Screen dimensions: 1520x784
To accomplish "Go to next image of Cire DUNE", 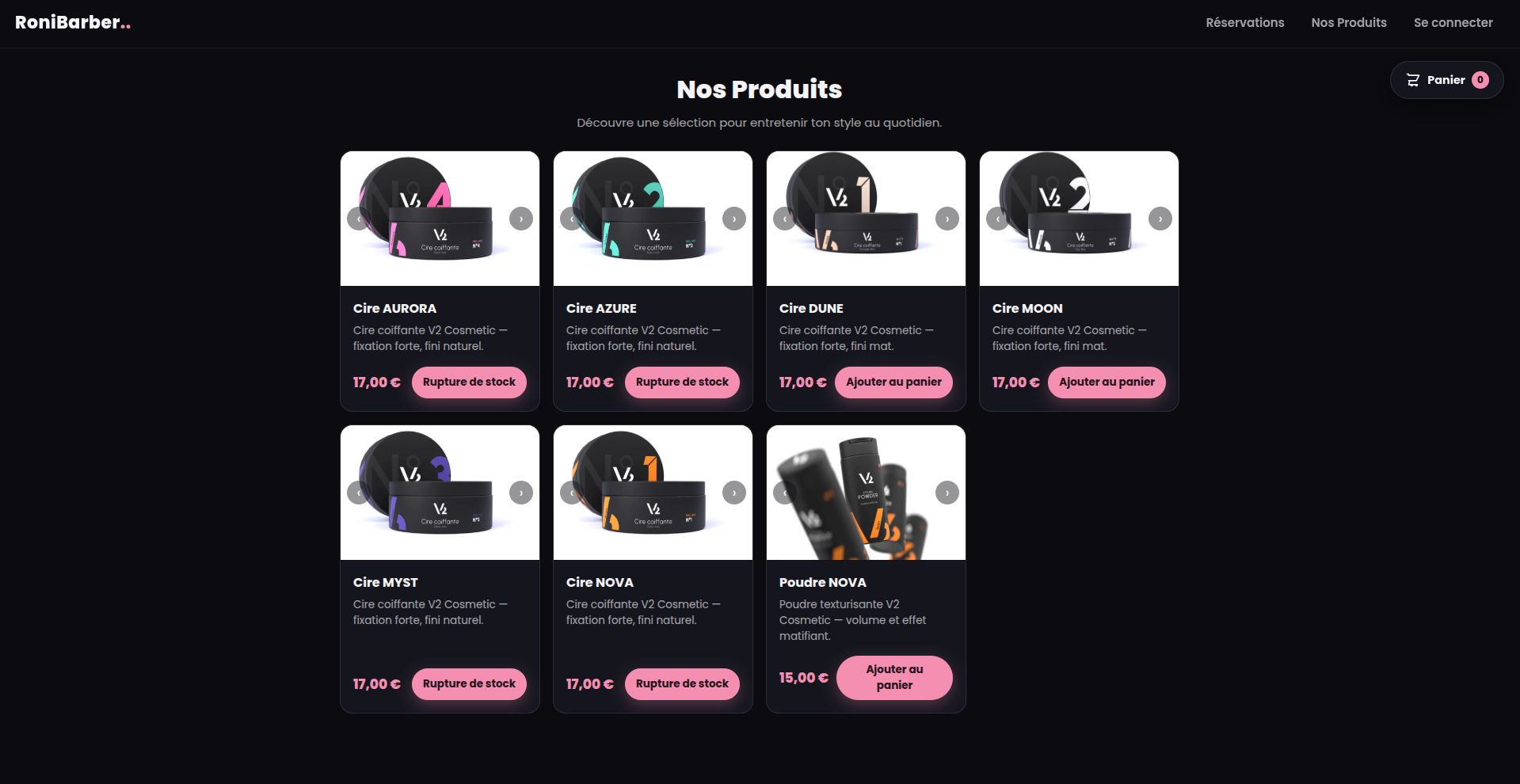I will (x=947, y=219).
